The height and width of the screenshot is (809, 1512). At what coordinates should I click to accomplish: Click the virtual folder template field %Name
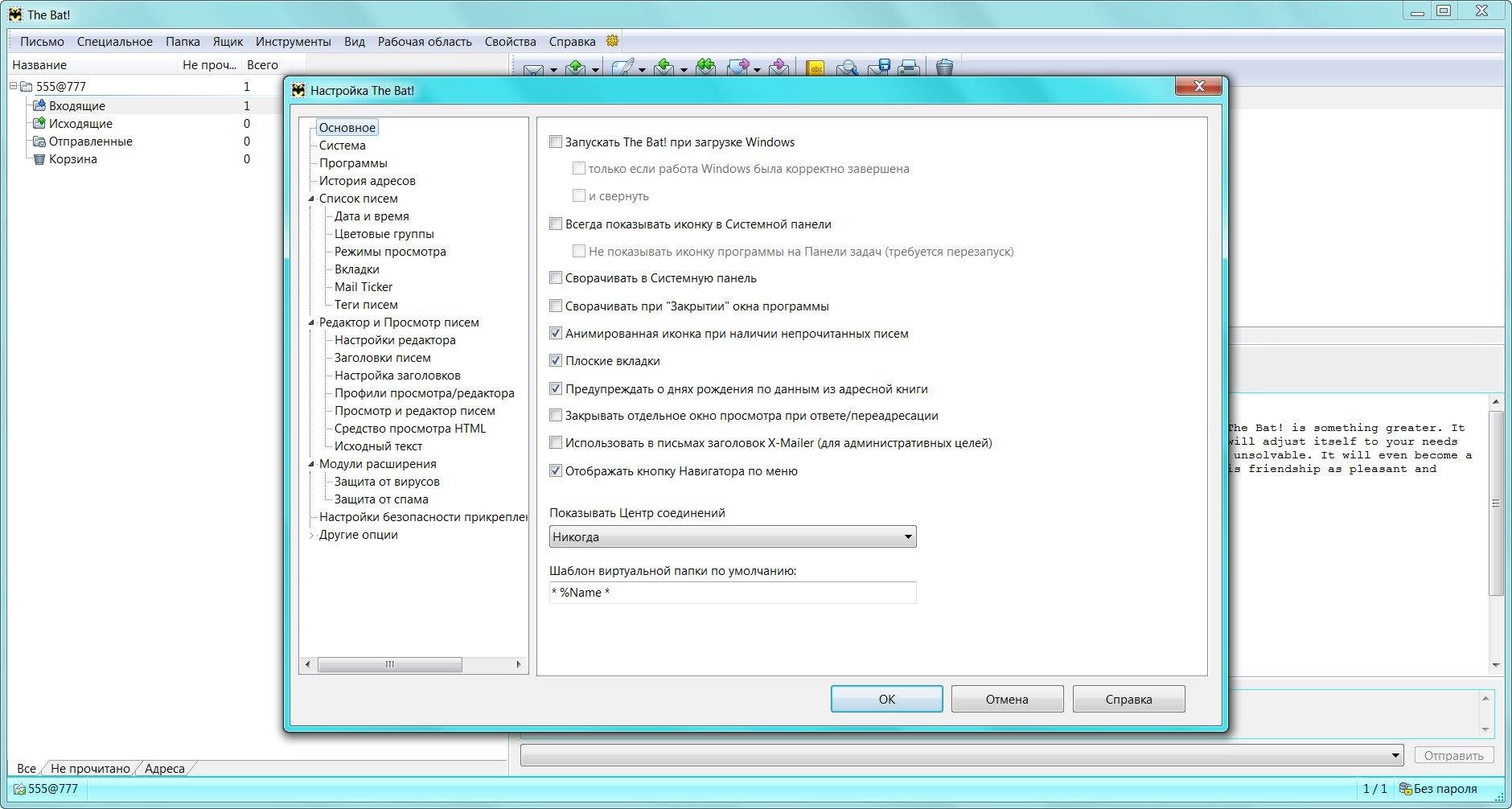point(733,593)
